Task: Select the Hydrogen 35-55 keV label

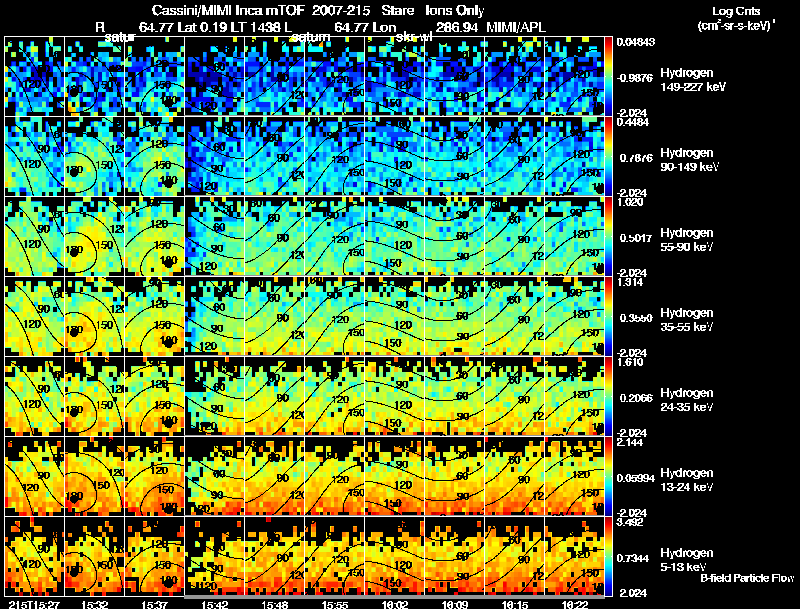Action: pyautogui.click(x=687, y=320)
